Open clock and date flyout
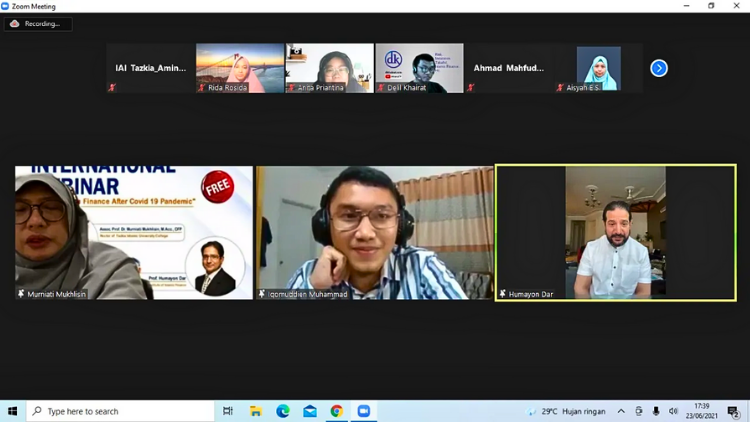This screenshot has height=422, width=750. coord(702,411)
